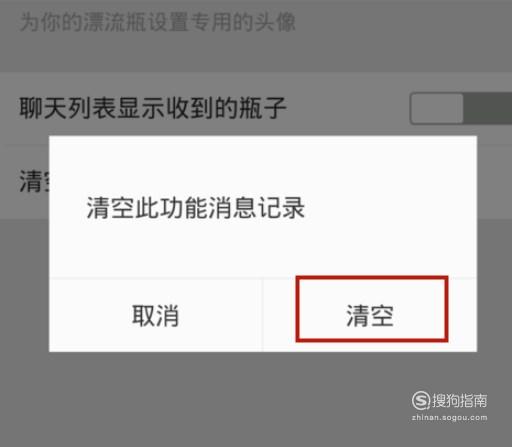Tap 取消 to dismiss the dialog
The image size is (512, 447).
click(156, 315)
